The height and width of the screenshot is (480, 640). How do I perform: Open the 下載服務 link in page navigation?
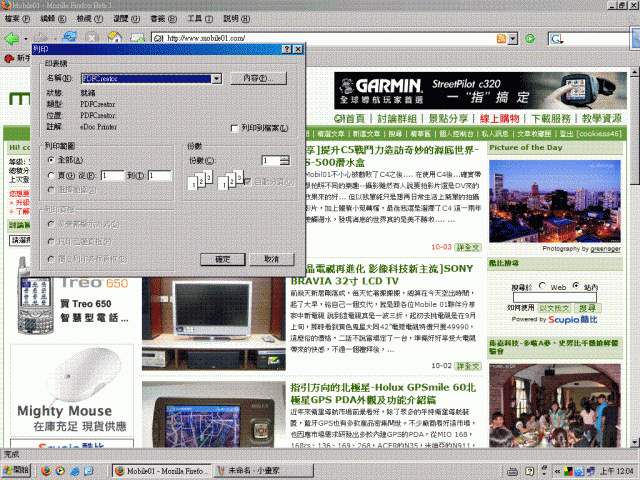click(551, 119)
